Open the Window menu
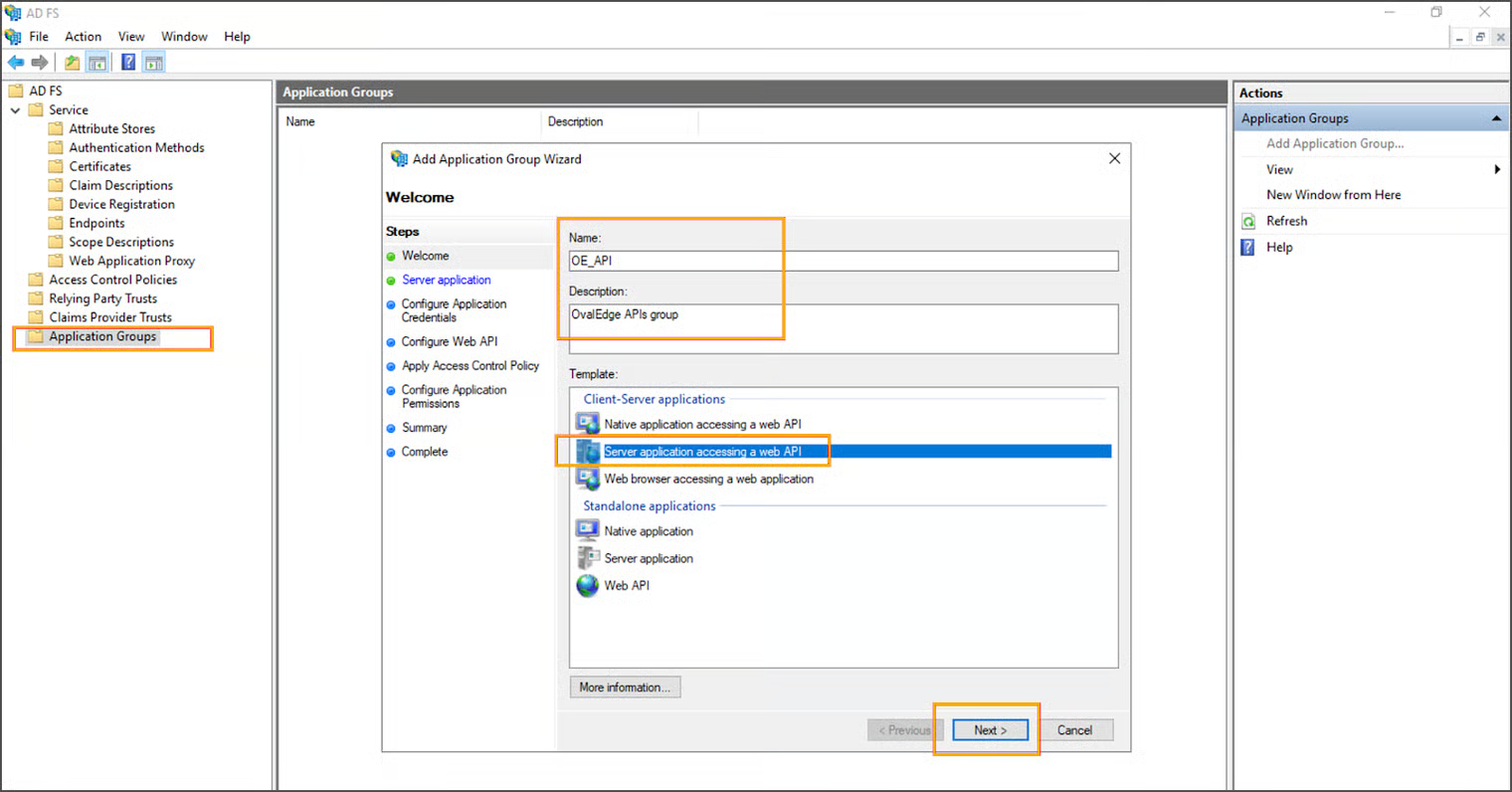The width and height of the screenshot is (1512, 792). coord(184,37)
